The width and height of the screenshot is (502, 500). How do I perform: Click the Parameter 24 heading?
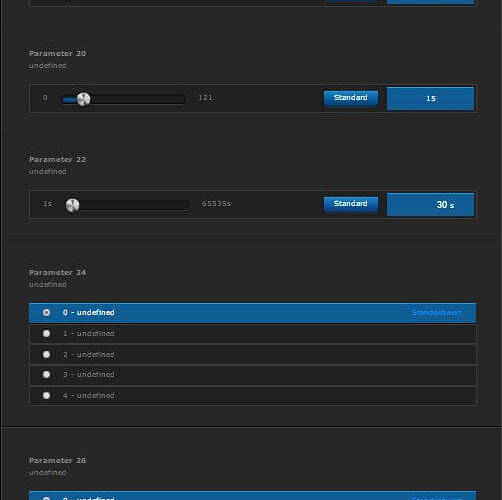pyautogui.click(x=57, y=273)
